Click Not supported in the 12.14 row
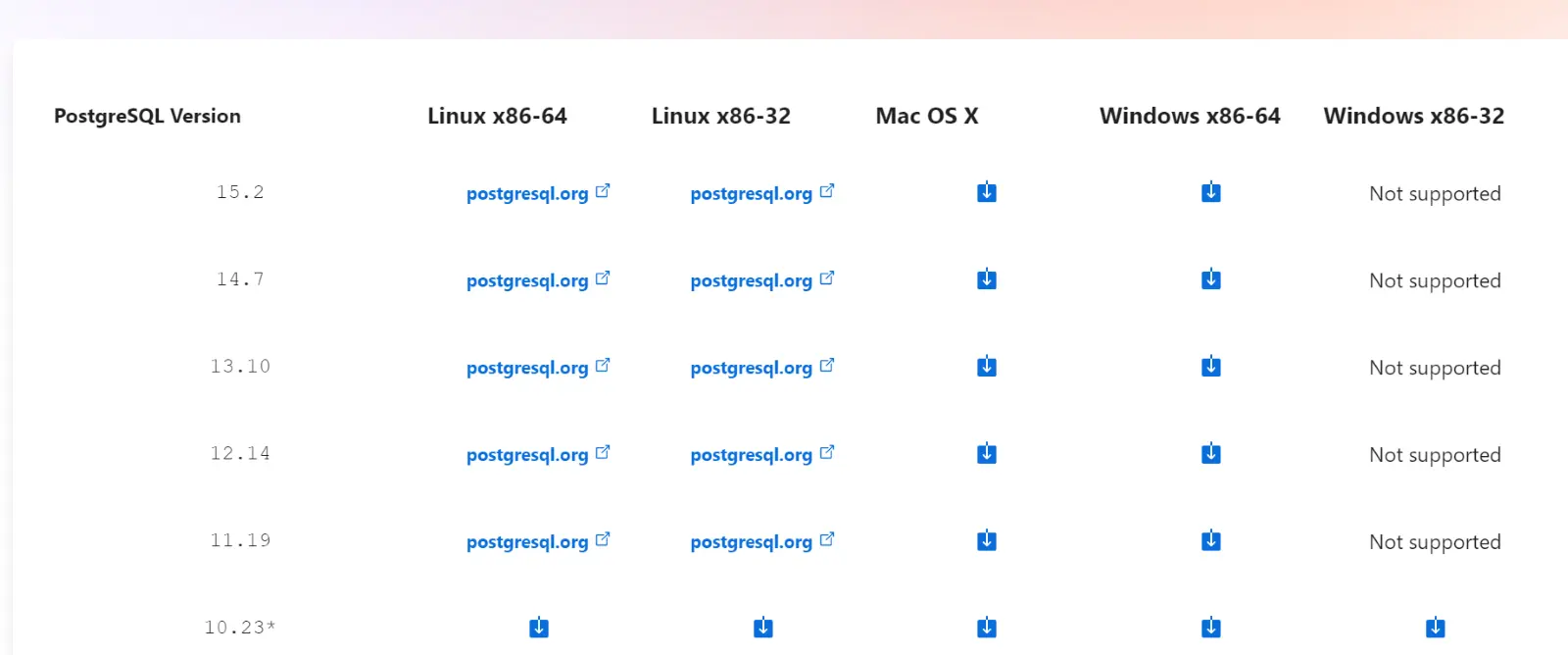The height and width of the screenshot is (655, 1568). [1435, 456]
